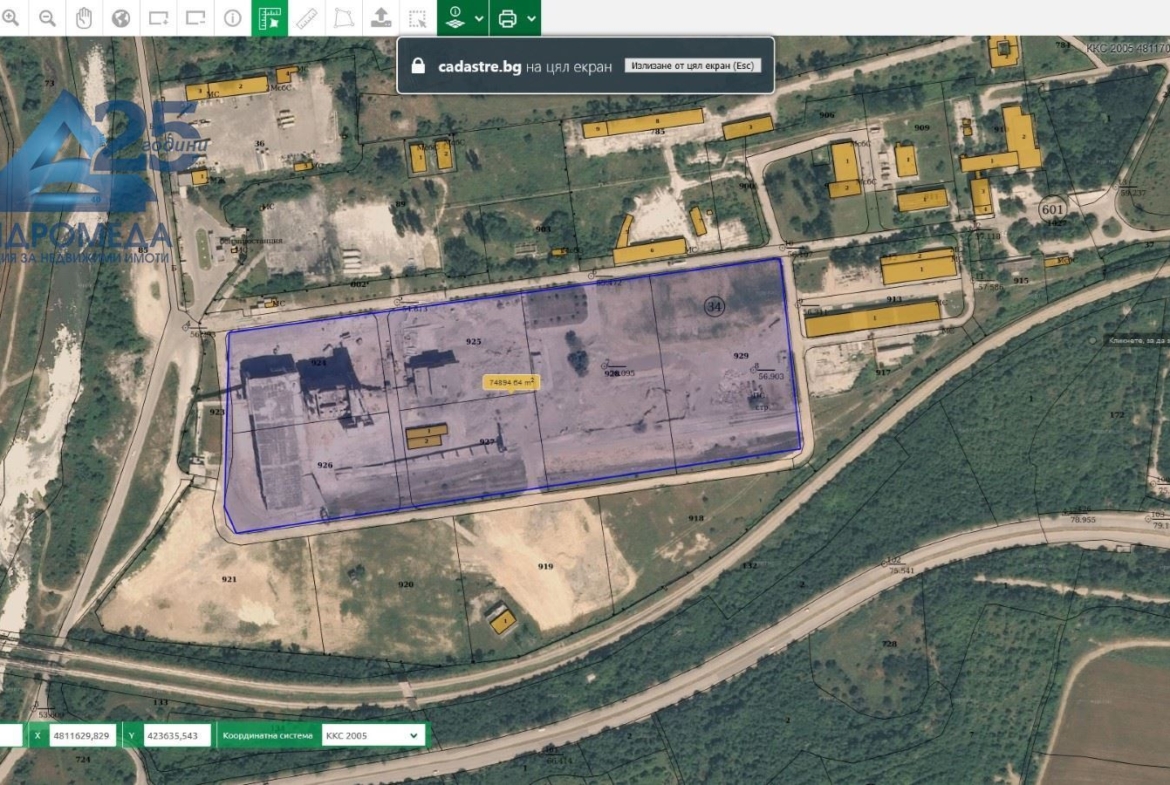Click the globe full extent icon
Screen dimensions: 1170x785
[121, 18]
